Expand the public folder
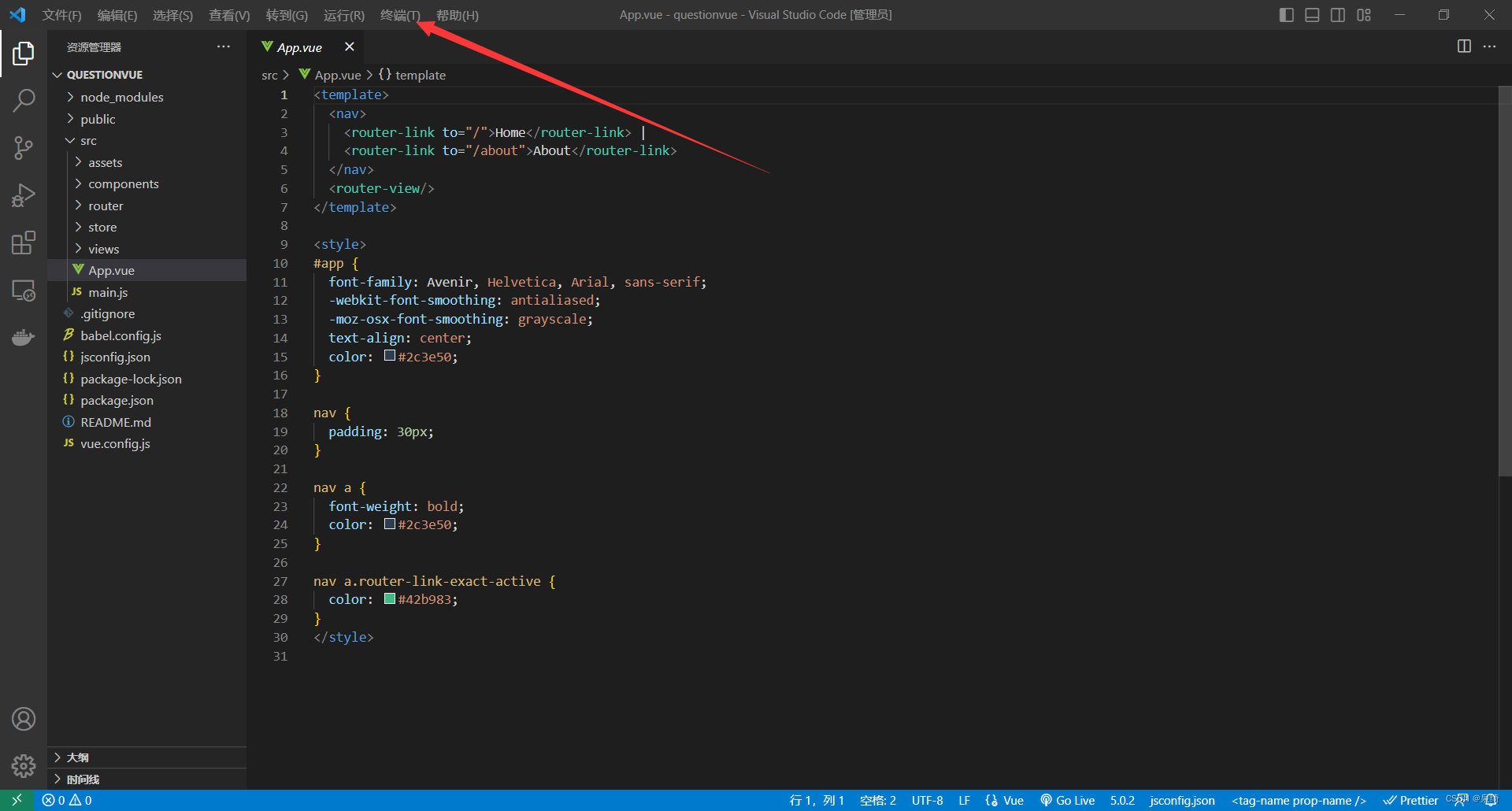 [x=146, y=119]
